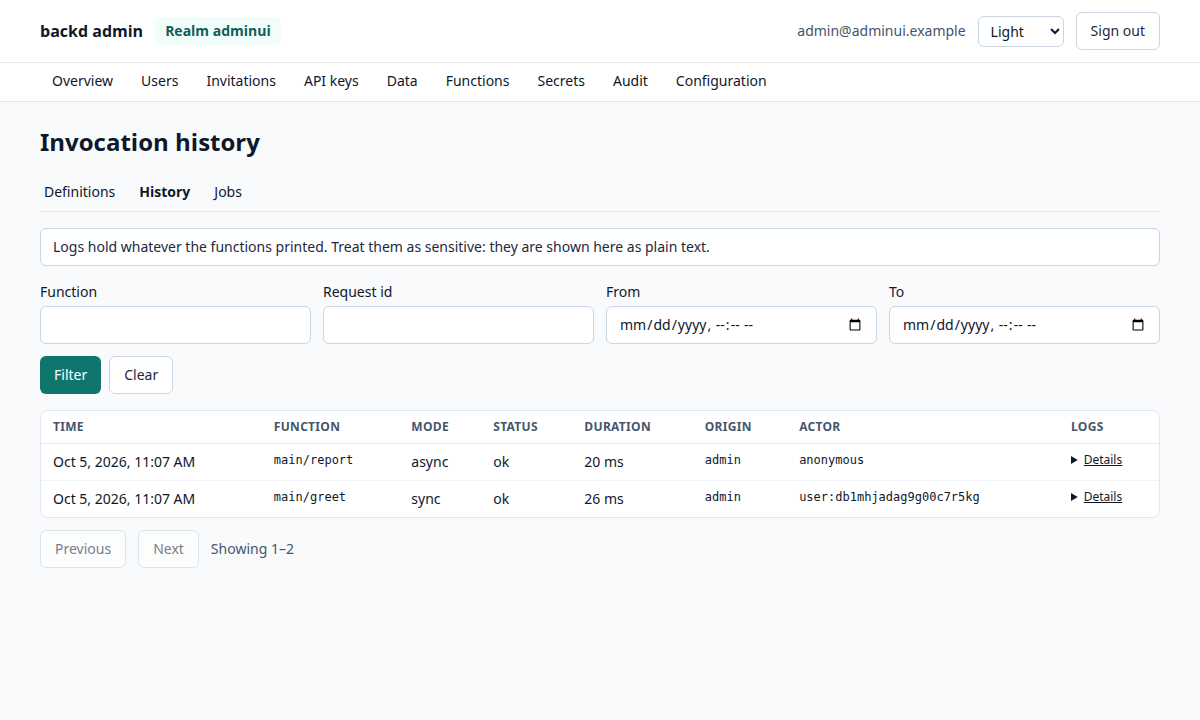Go to Secrets

(561, 81)
